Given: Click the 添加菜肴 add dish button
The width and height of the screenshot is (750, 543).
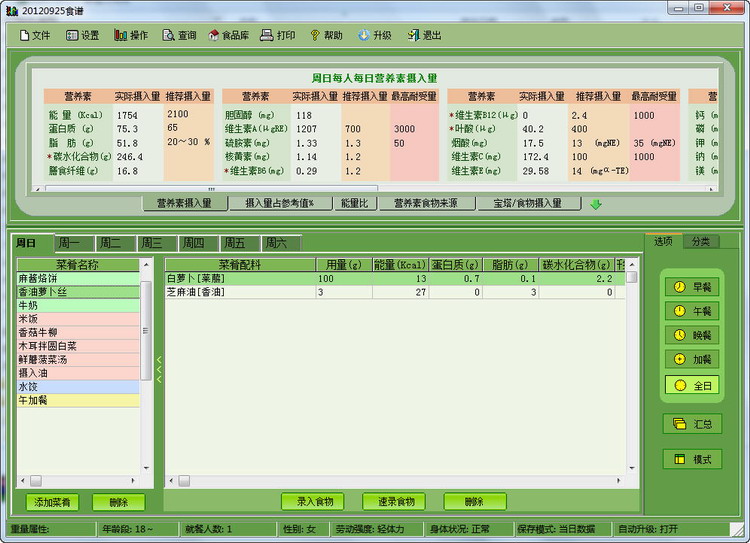Looking at the screenshot, I should click(x=52, y=502).
